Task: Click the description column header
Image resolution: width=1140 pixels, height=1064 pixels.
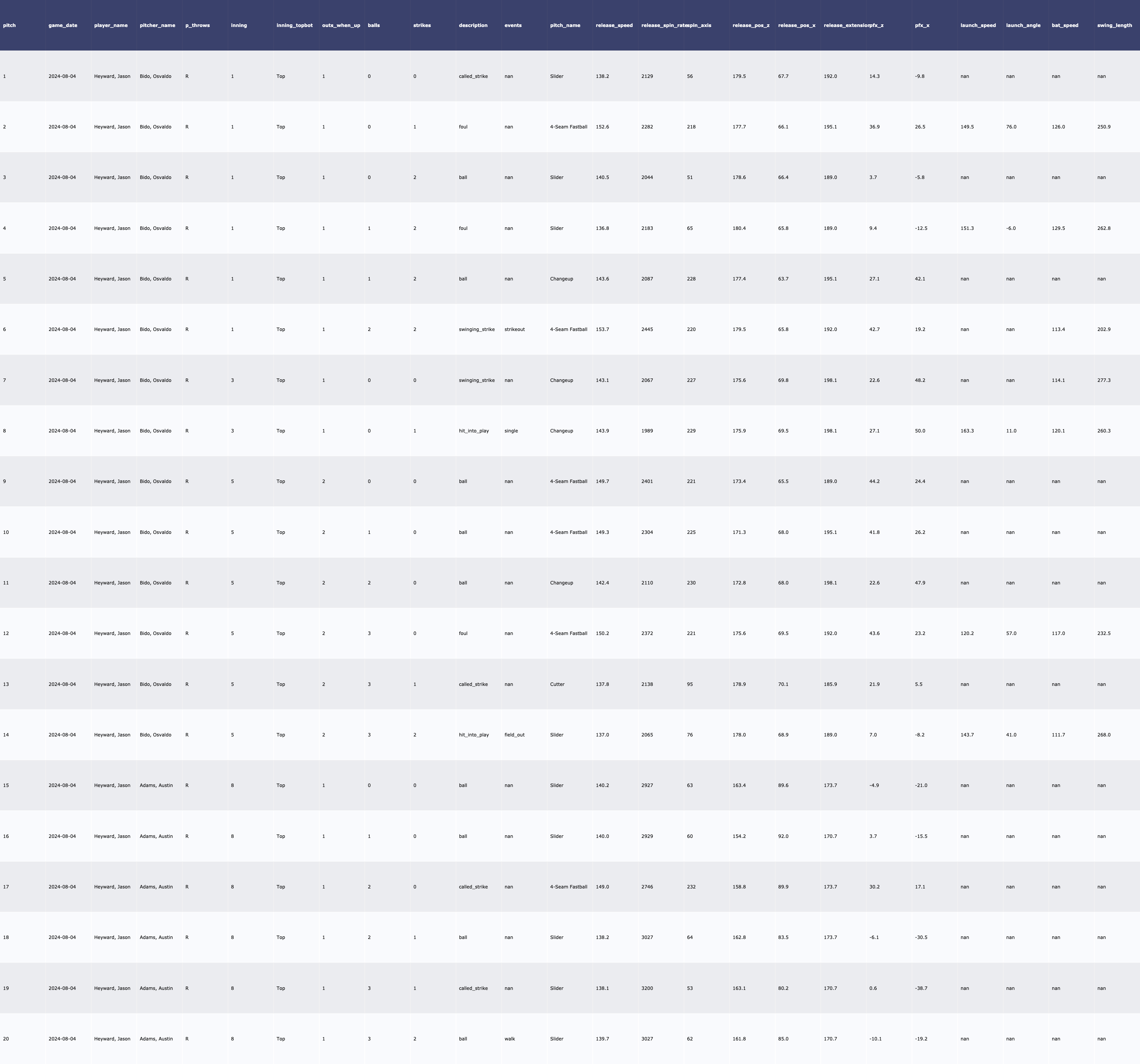Action: 473,25
